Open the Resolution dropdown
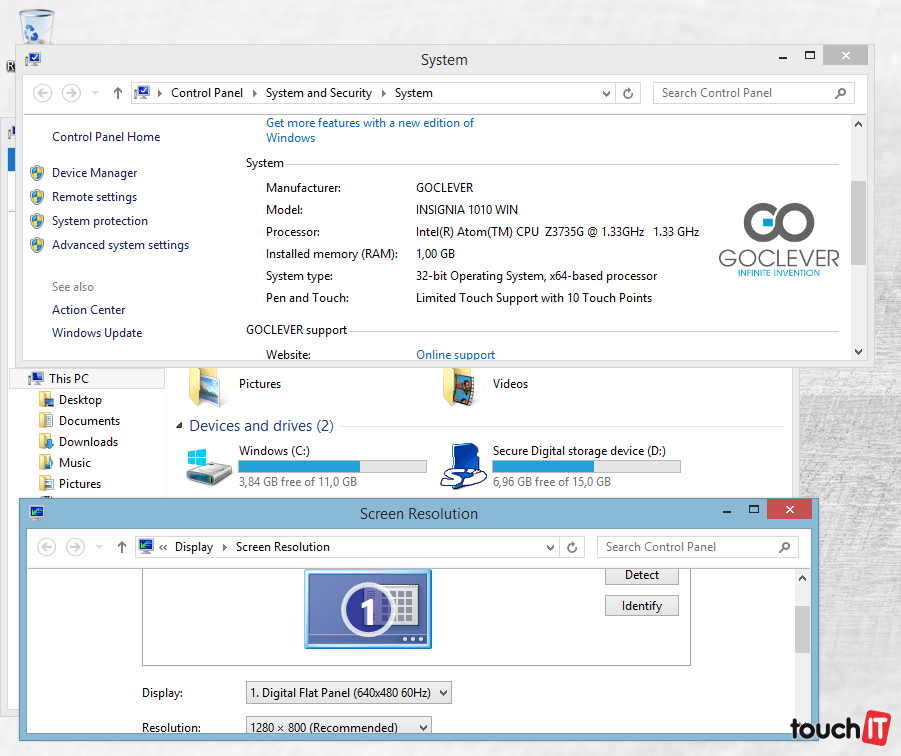Screen dimensions: 901x756 point(338,728)
